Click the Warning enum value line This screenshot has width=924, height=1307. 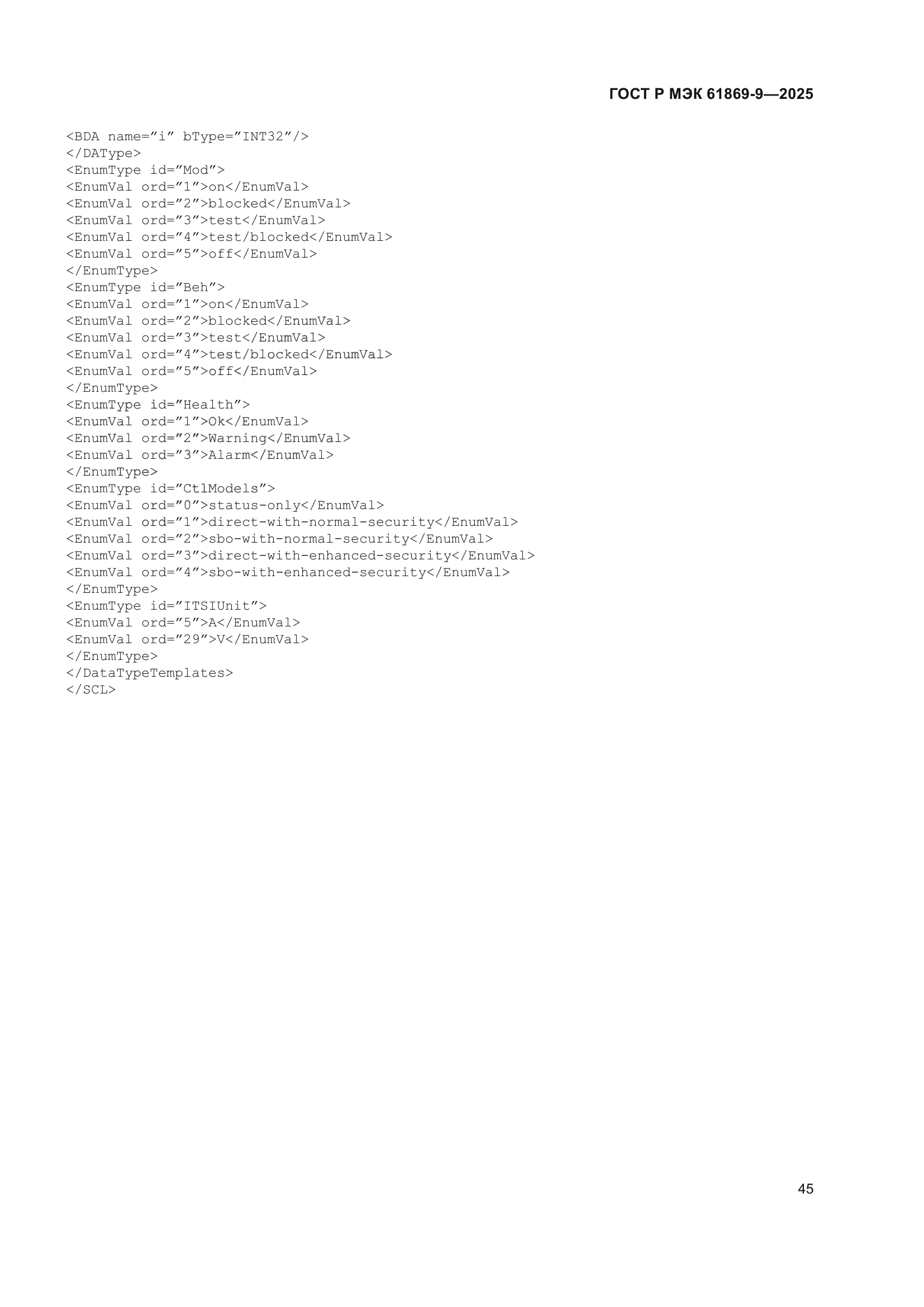208,438
